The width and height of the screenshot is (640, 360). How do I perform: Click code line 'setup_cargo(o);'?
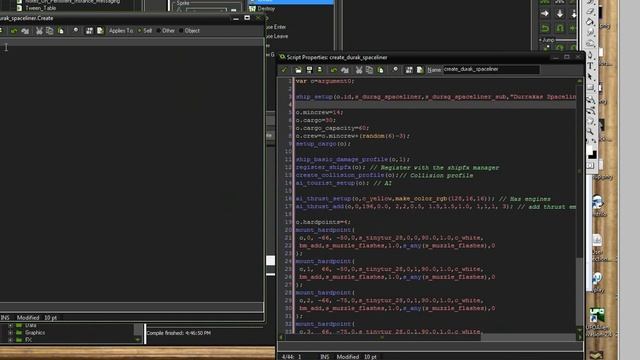tap(323, 144)
